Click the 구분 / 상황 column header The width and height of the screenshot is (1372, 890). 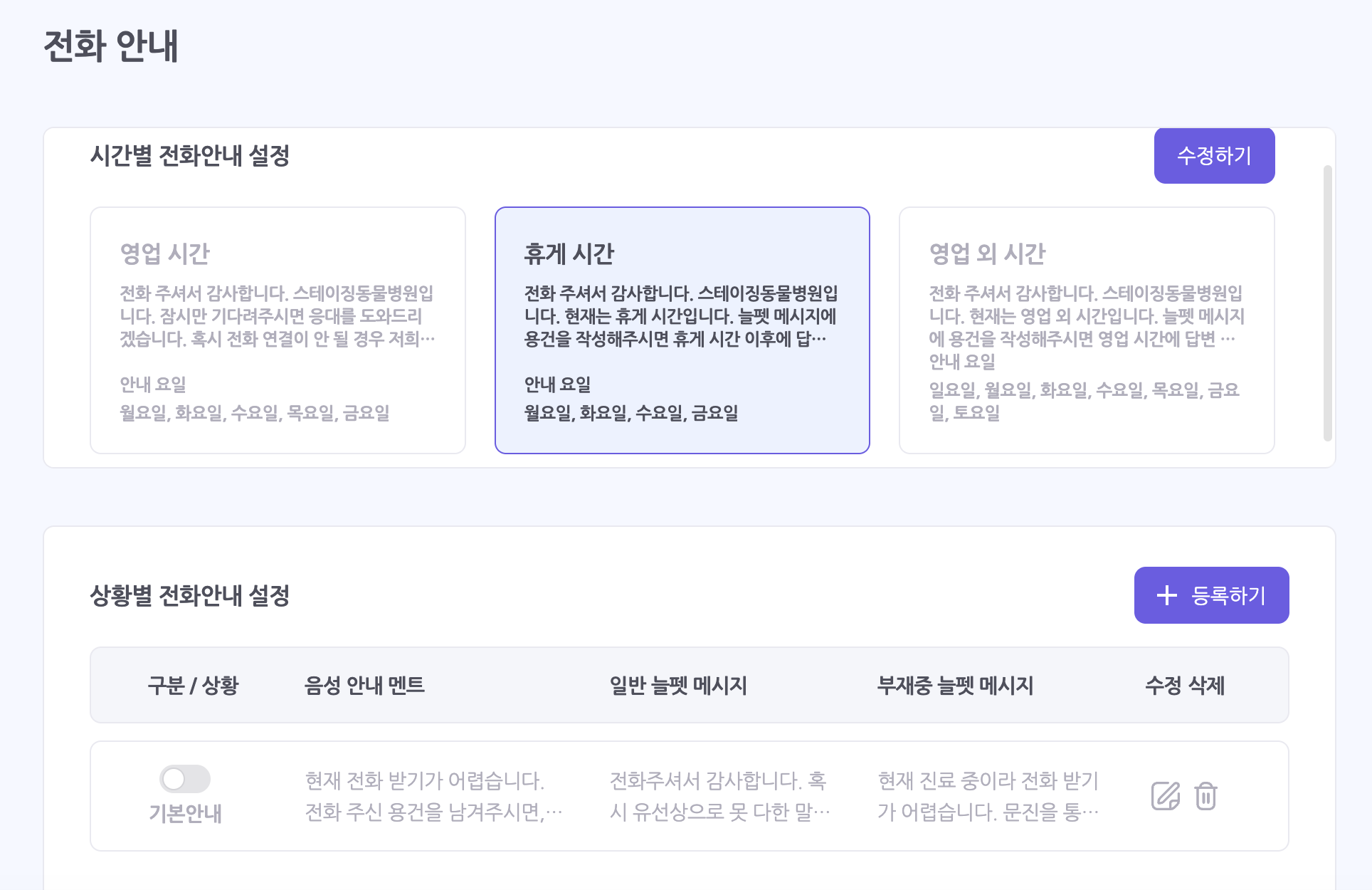pyautogui.click(x=193, y=686)
